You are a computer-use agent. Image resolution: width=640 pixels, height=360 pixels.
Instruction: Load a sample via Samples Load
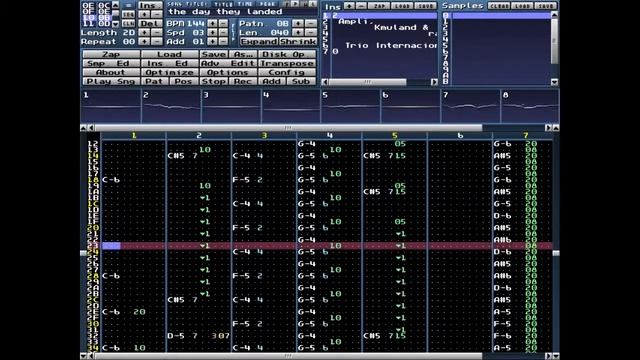pos(522,6)
